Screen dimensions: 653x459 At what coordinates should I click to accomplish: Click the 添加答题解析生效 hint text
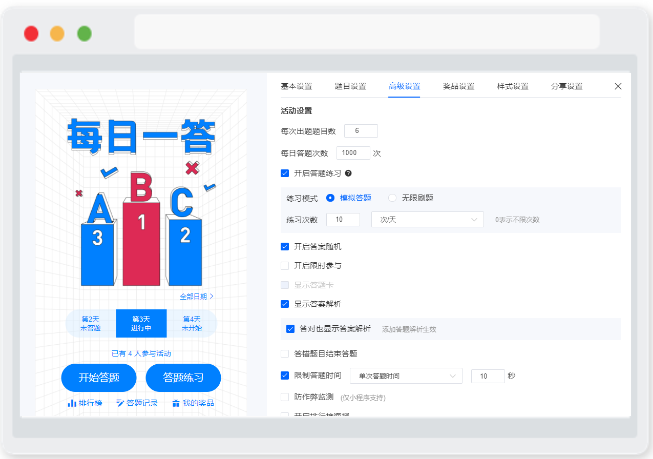click(x=409, y=329)
